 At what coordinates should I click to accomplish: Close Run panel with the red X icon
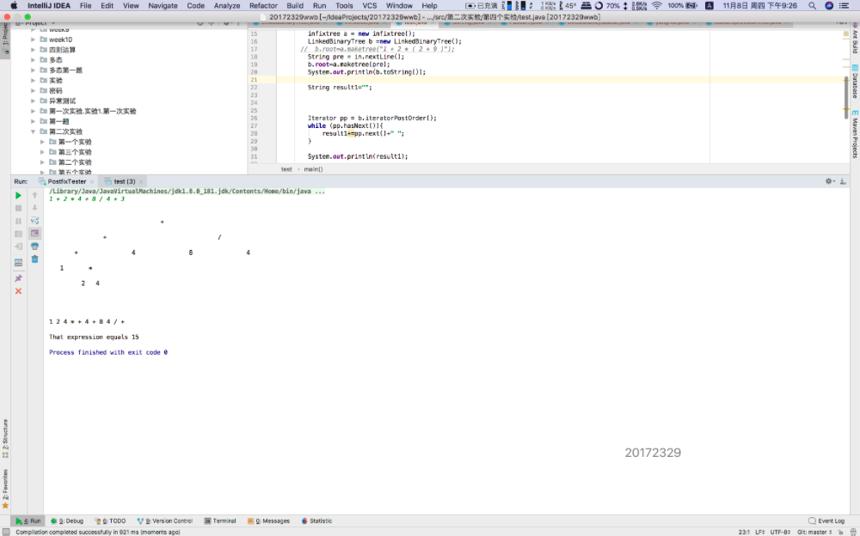[x=18, y=291]
